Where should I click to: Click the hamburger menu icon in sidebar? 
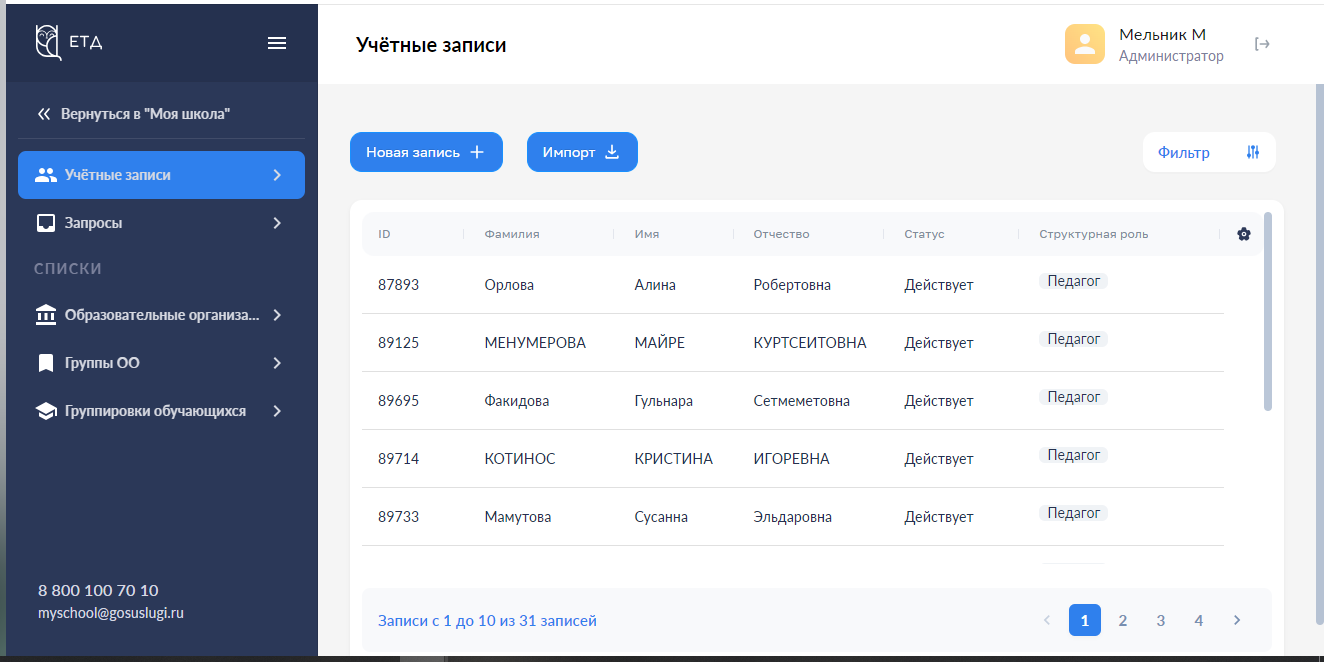point(277,43)
